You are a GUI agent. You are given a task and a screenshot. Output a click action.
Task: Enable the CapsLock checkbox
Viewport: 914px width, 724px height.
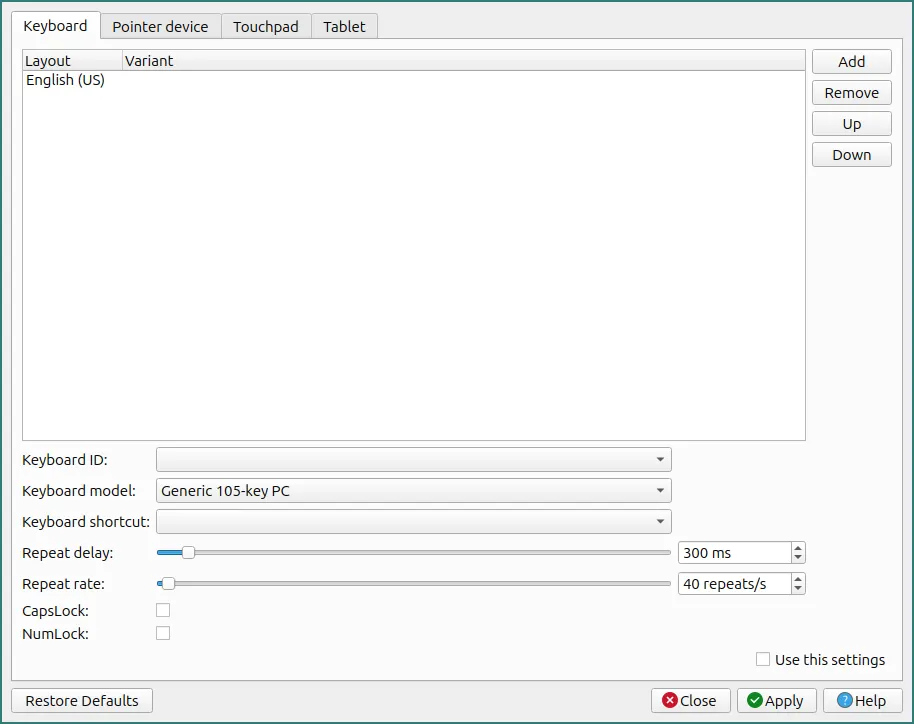click(163, 610)
